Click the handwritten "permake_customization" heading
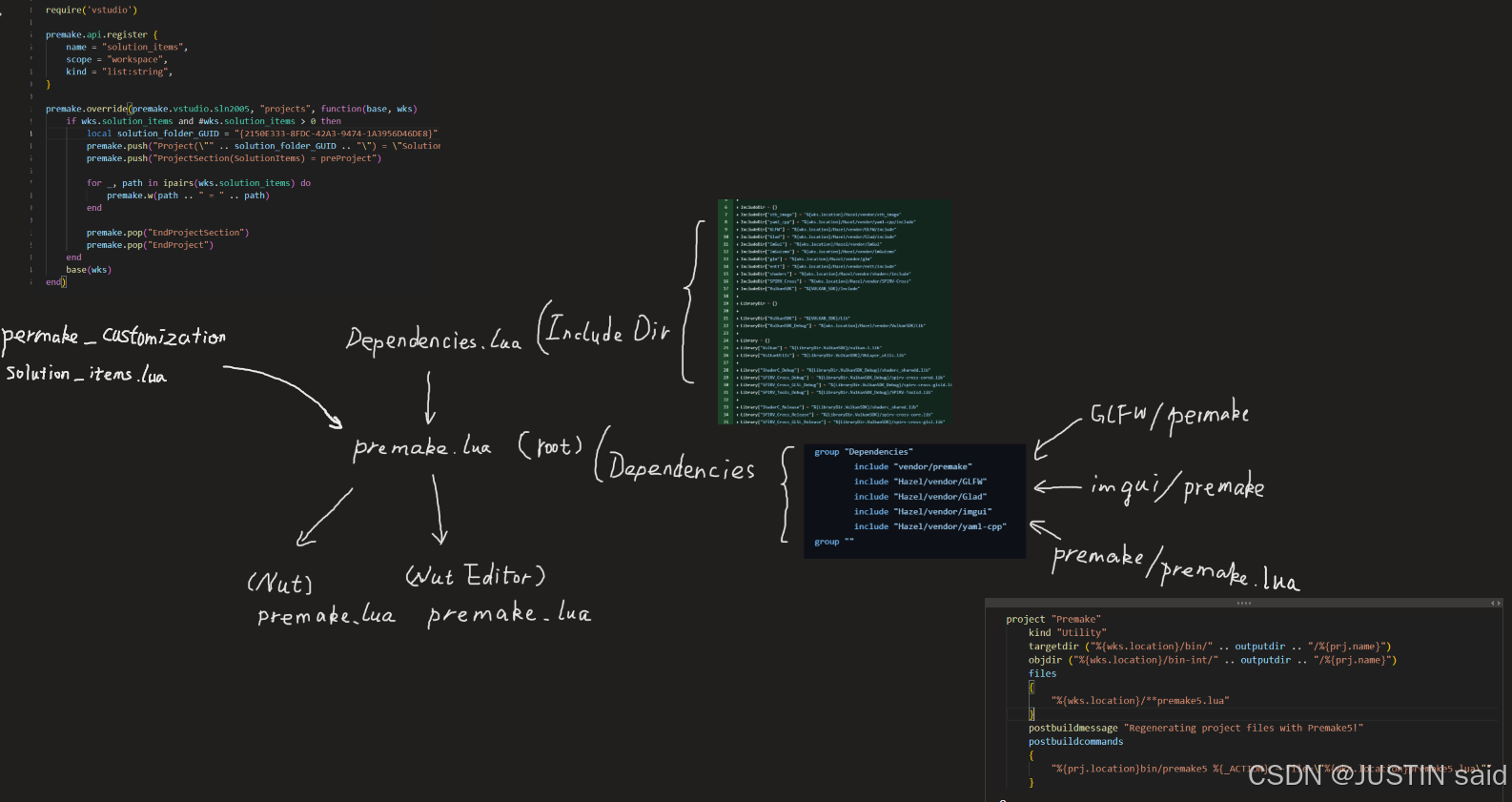Image resolution: width=1512 pixels, height=802 pixels. click(x=113, y=336)
